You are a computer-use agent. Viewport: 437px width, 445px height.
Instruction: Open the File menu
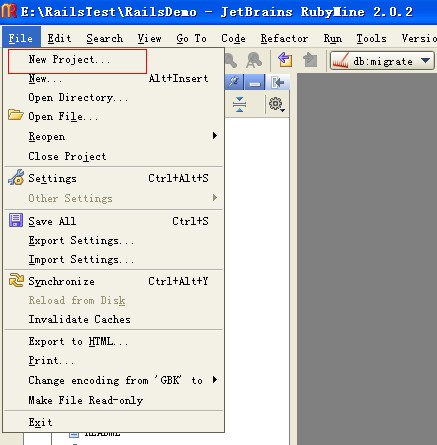tap(21, 38)
